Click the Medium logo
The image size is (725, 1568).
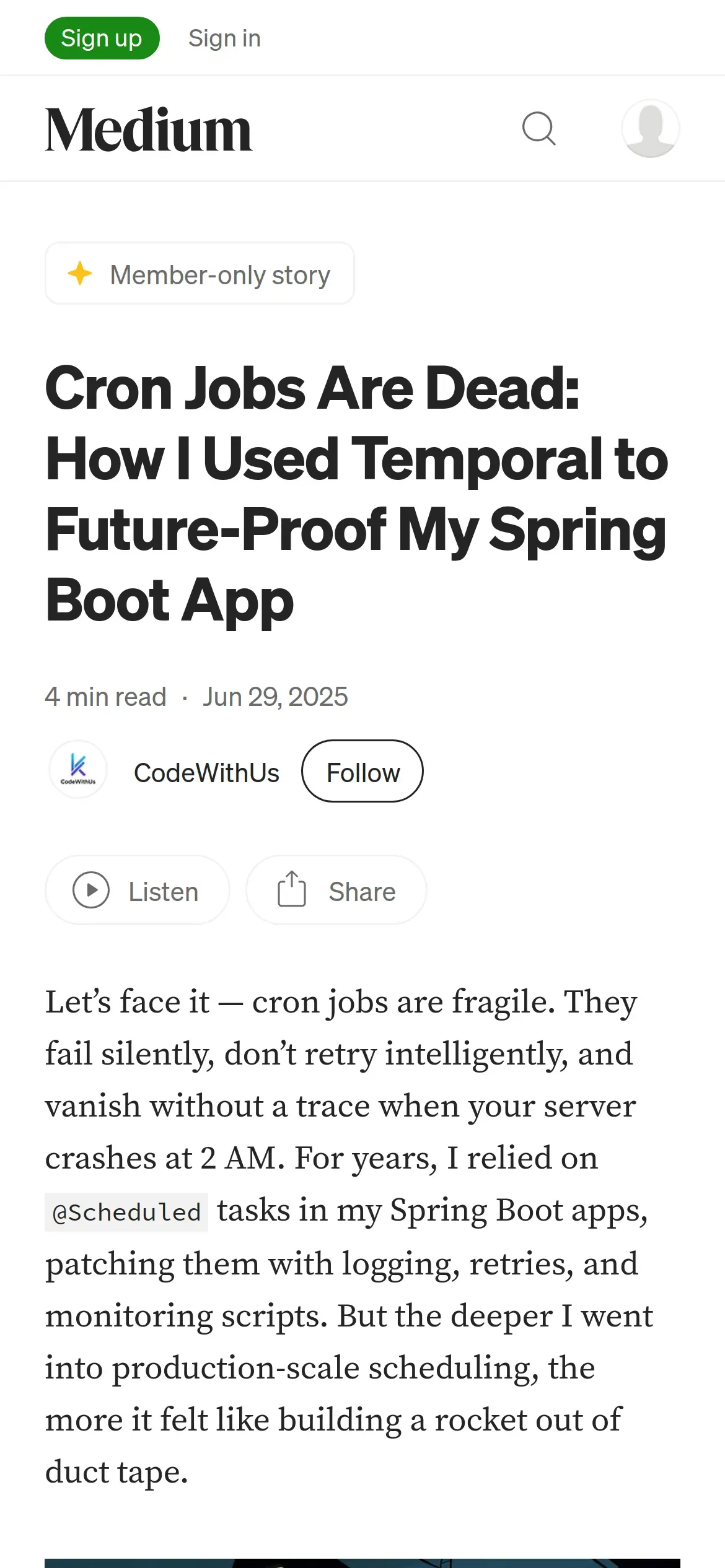click(x=149, y=129)
